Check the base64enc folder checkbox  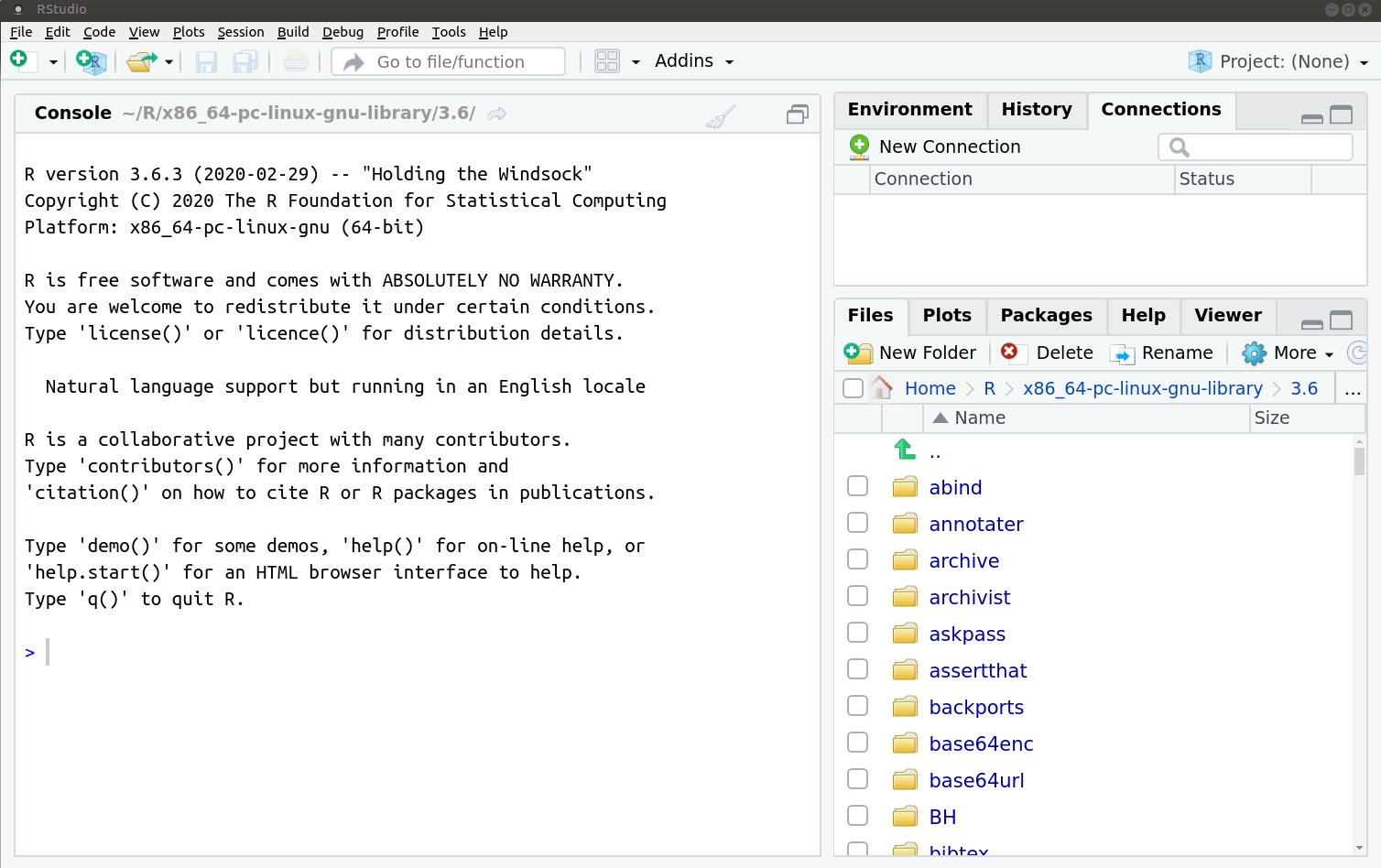click(x=857, y=743)
